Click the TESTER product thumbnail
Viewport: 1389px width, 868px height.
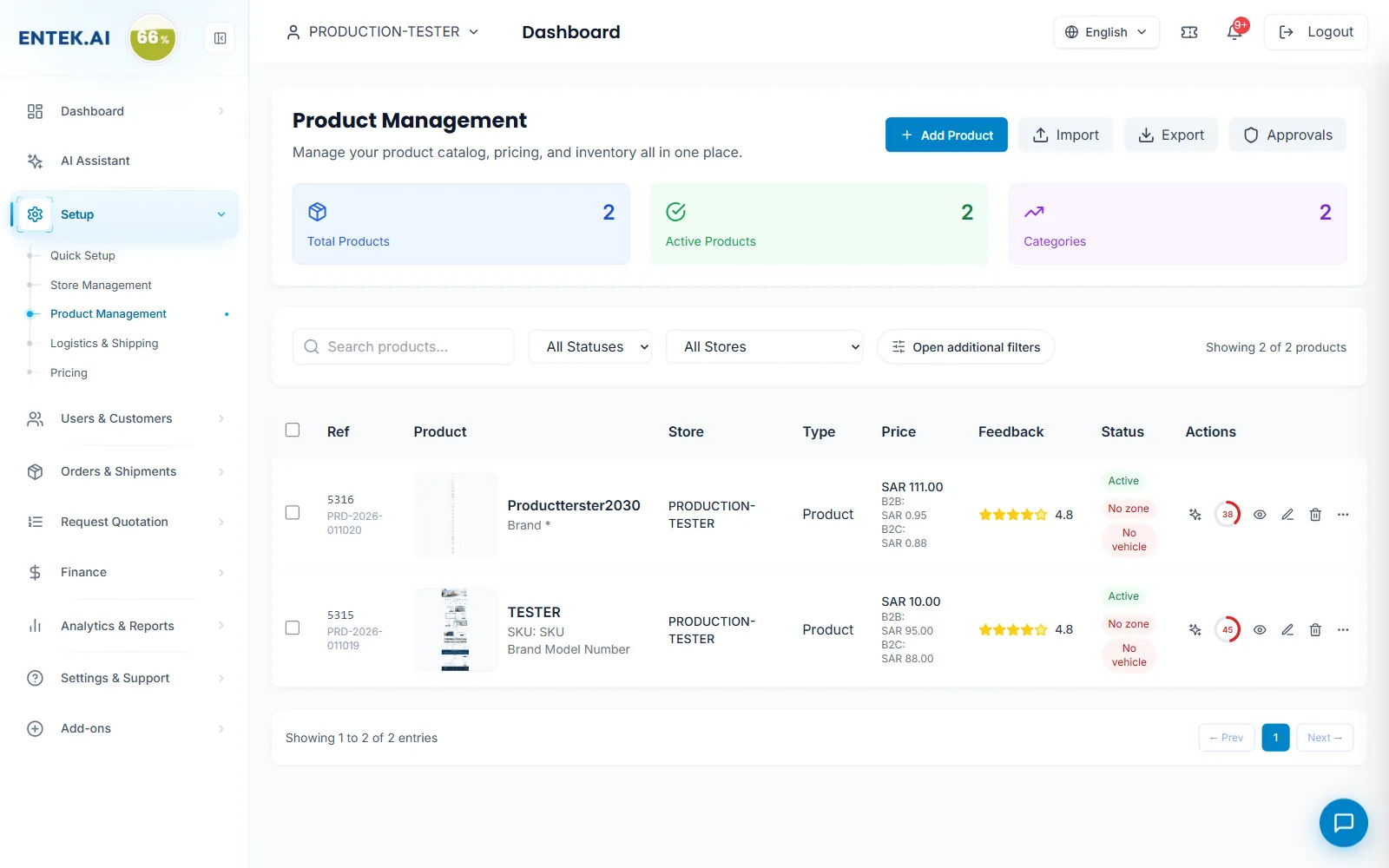point(455,629)
